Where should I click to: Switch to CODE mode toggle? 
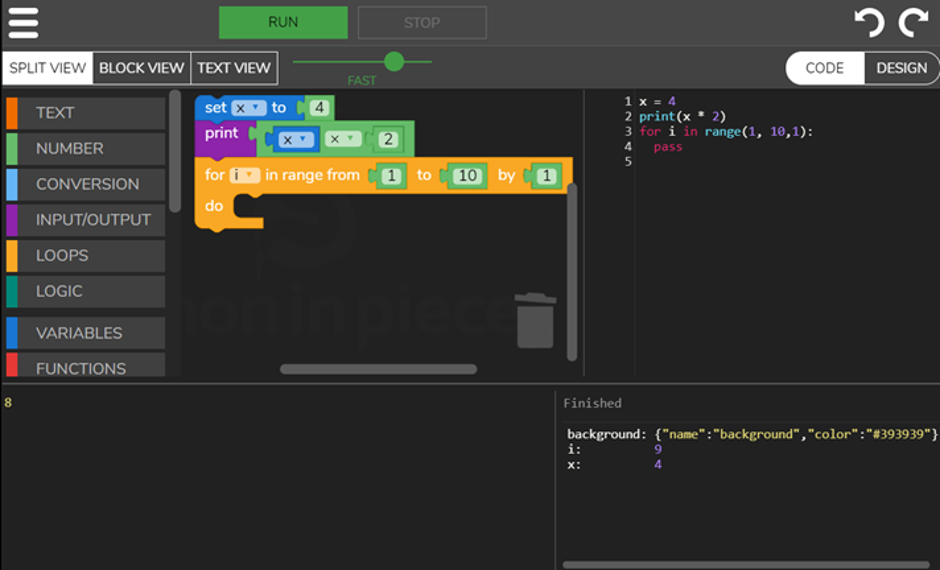[825, 68]
